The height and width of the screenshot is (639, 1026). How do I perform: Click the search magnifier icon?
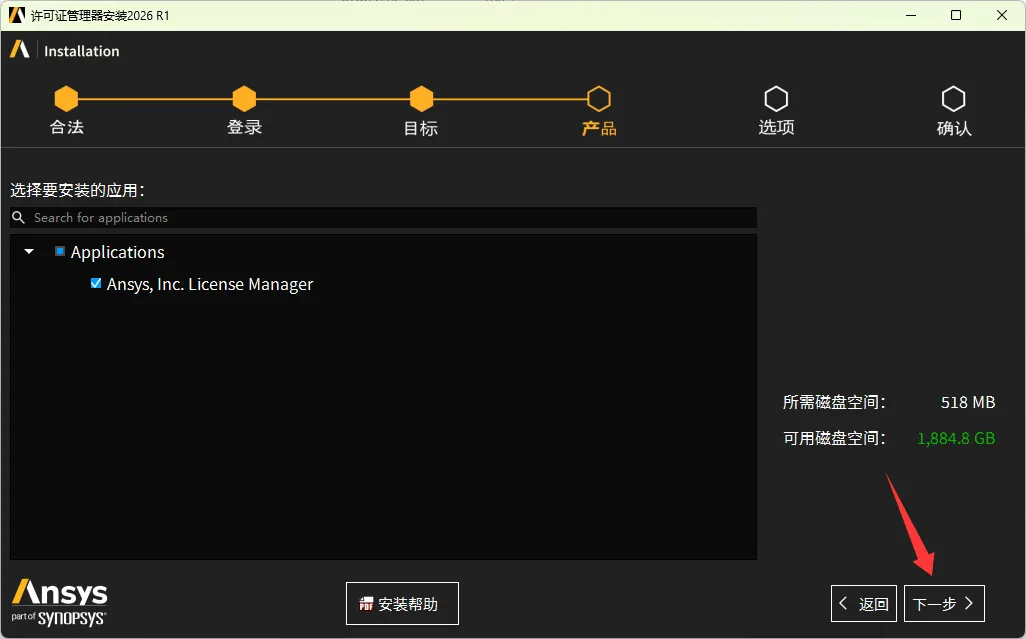pyautogui.click(x=19, y=217)
